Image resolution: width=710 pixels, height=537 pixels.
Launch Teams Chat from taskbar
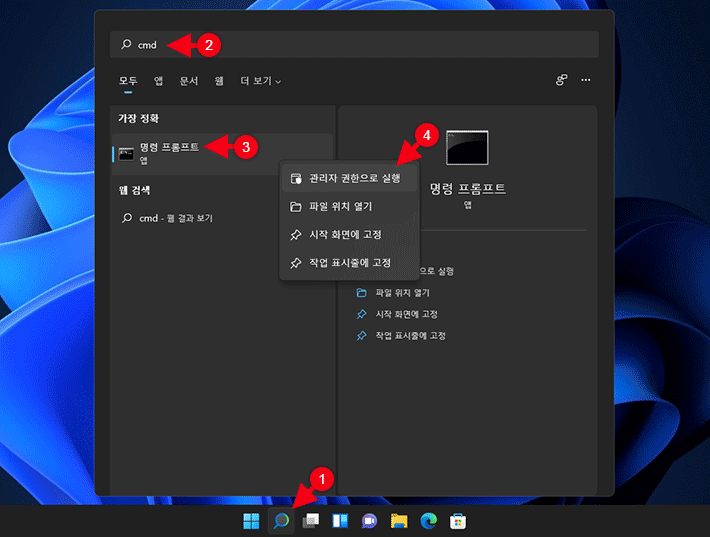[x=369, y=521]
